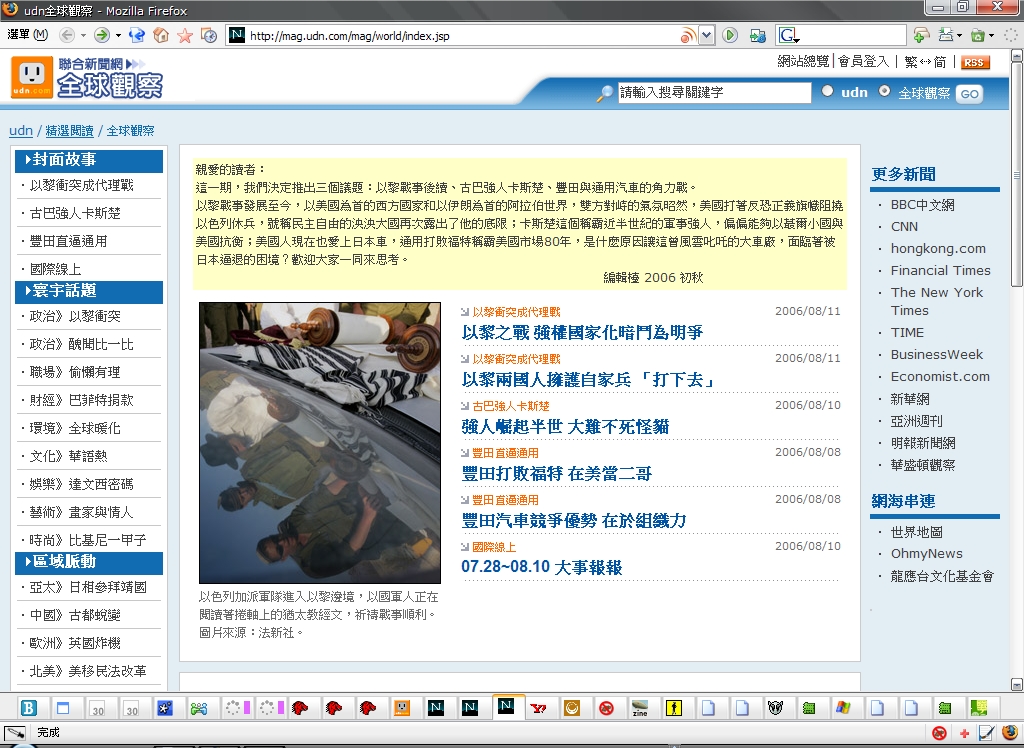
Task: Select the udn search radio button
Action: click(828, 91)
